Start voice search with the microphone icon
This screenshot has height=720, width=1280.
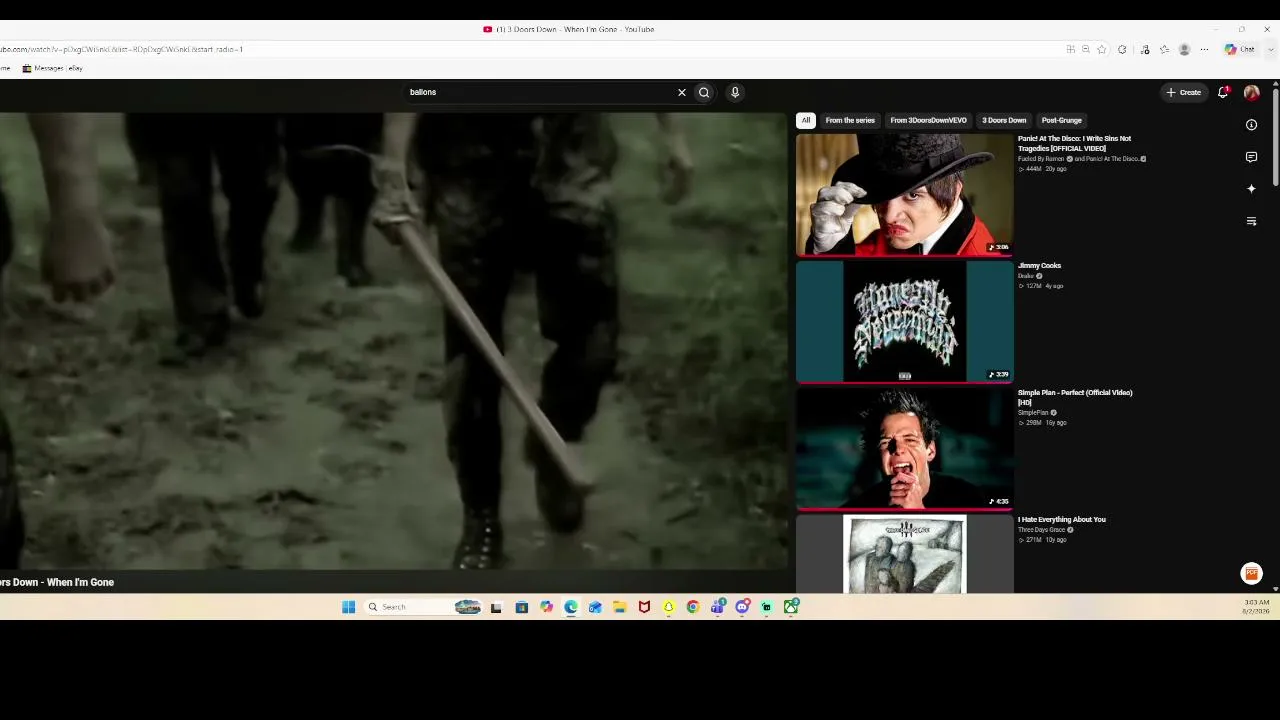[735, 92]
